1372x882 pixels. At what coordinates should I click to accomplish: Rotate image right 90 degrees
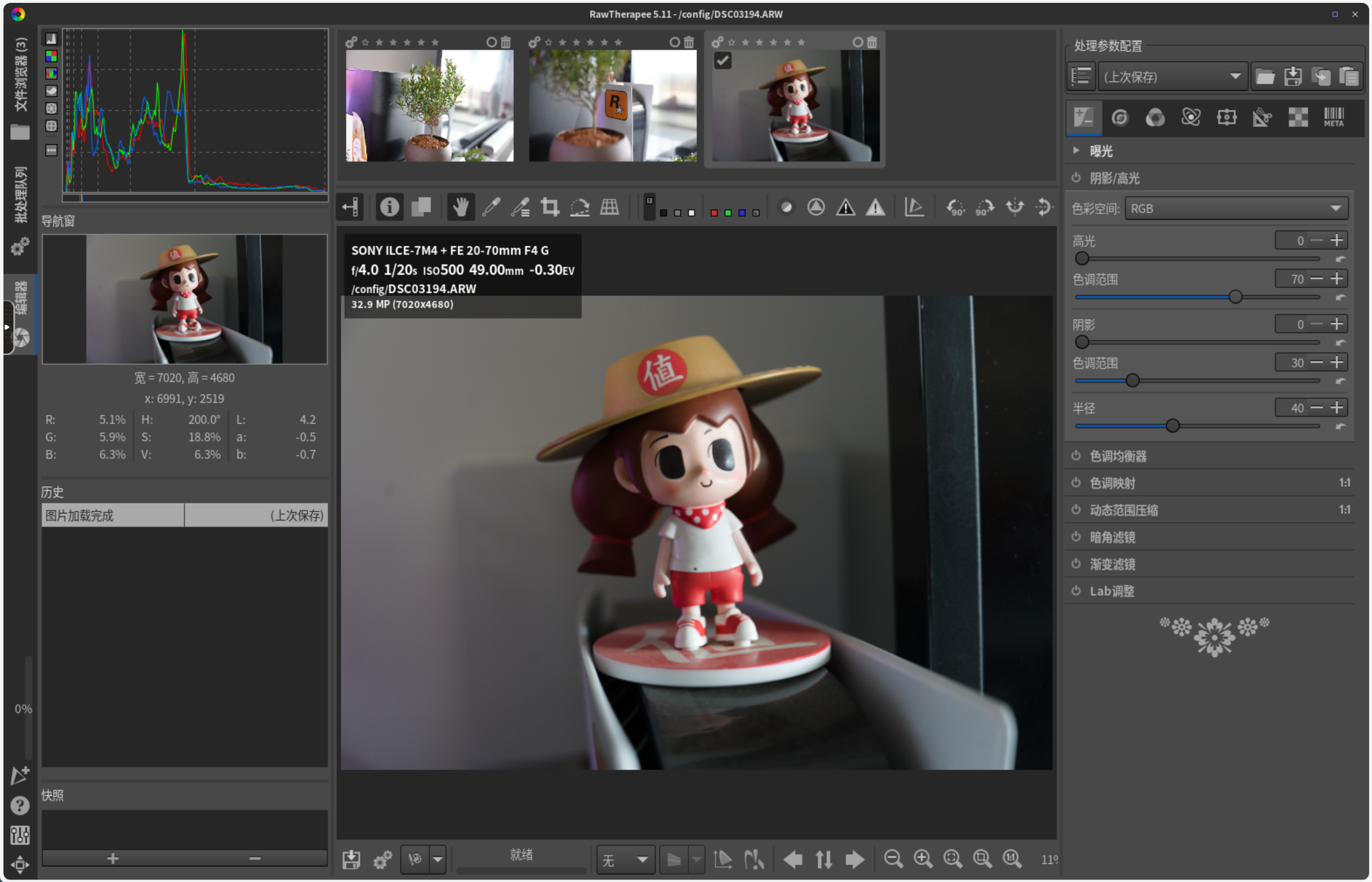984,207
